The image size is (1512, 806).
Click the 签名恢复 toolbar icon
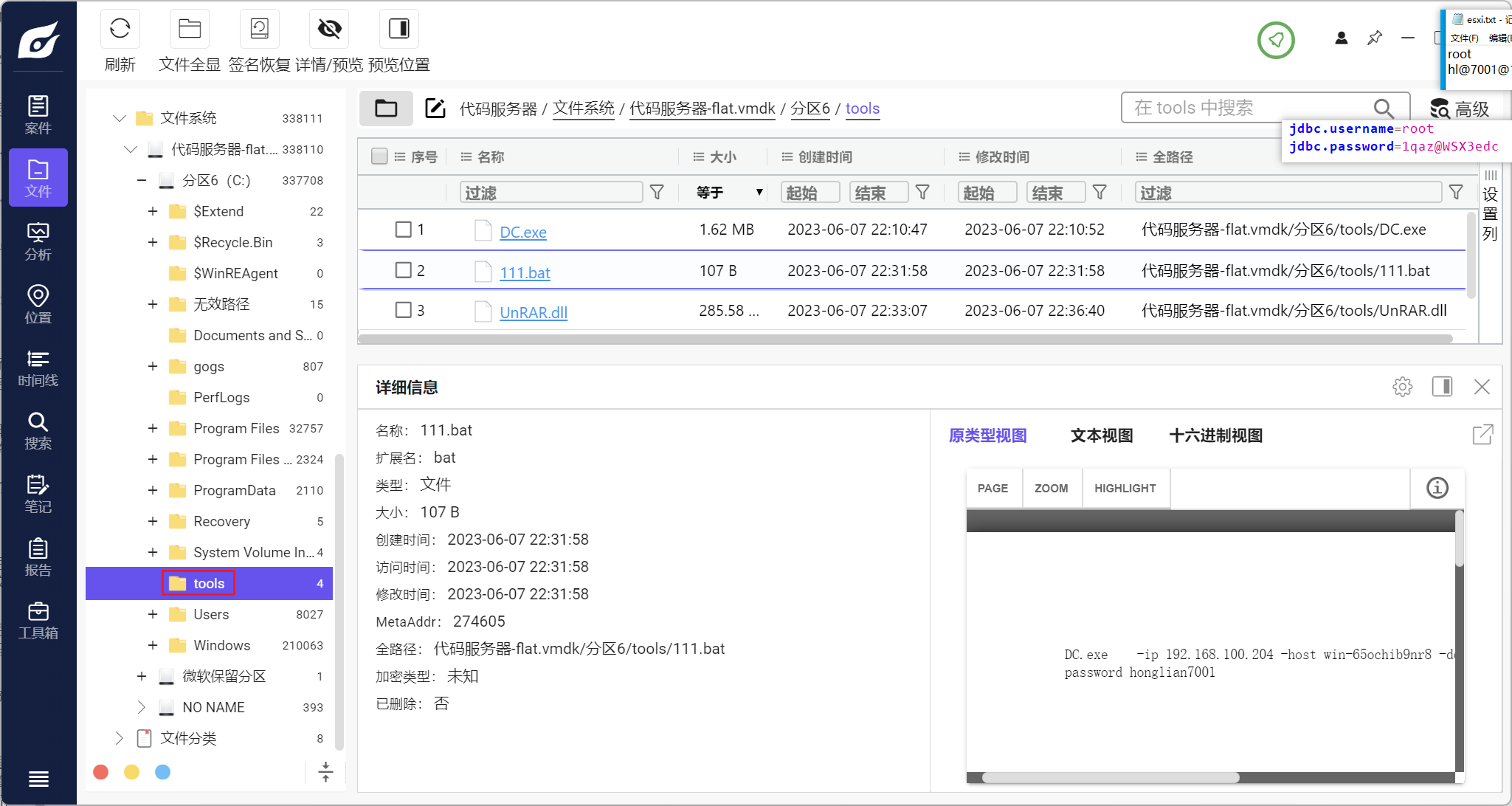[x=260, y=29]
